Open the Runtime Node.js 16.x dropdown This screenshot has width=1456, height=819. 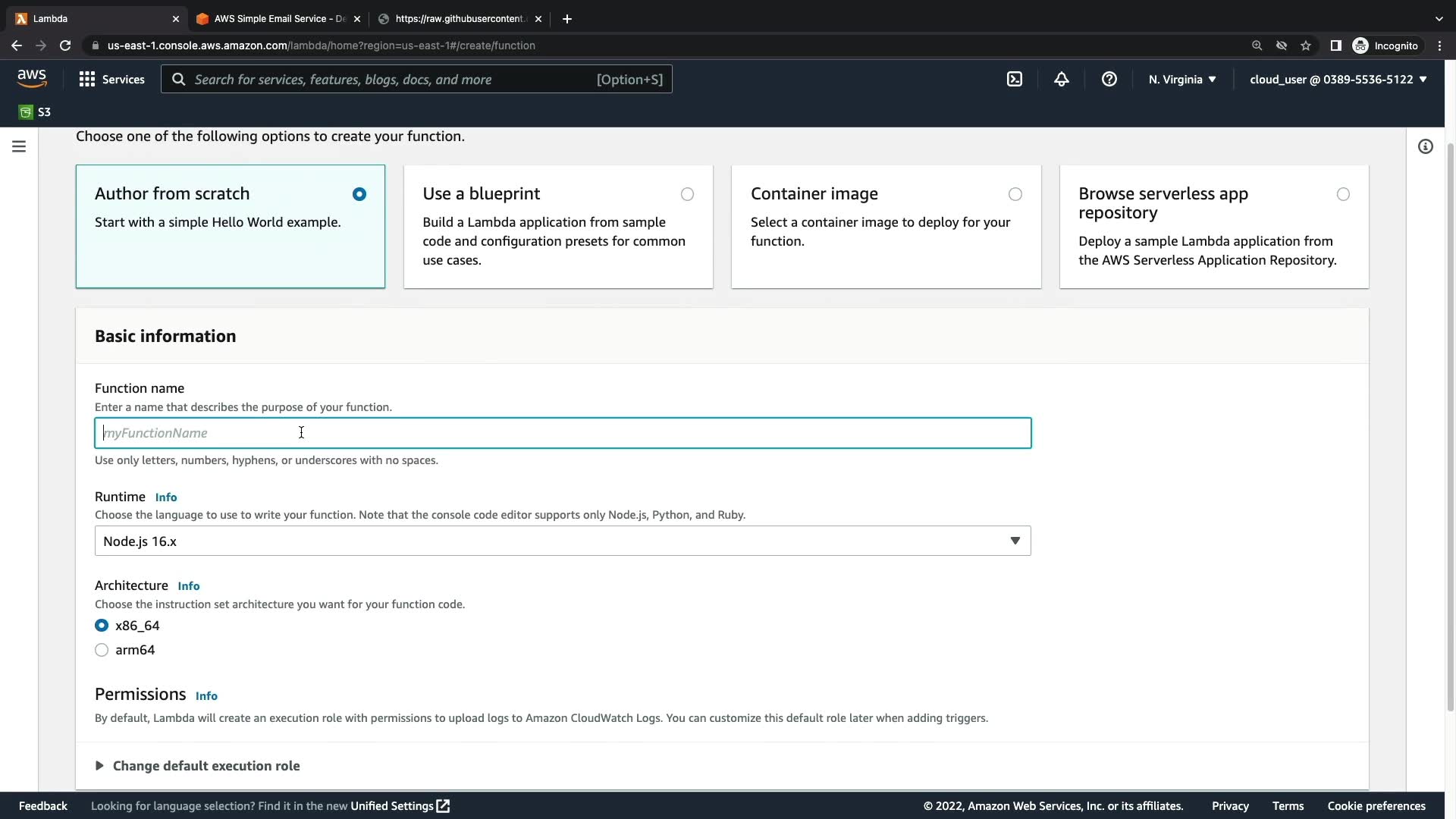(562, 541)
